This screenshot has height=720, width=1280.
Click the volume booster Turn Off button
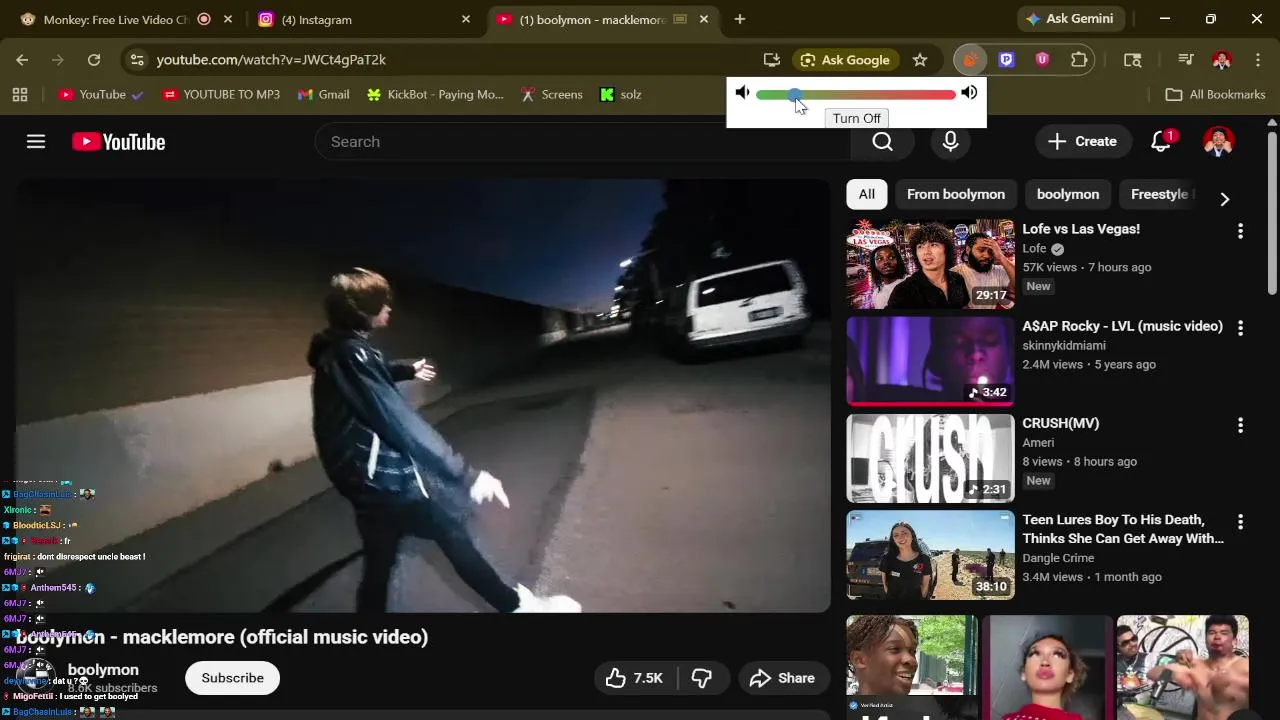[x=857, y=118]
